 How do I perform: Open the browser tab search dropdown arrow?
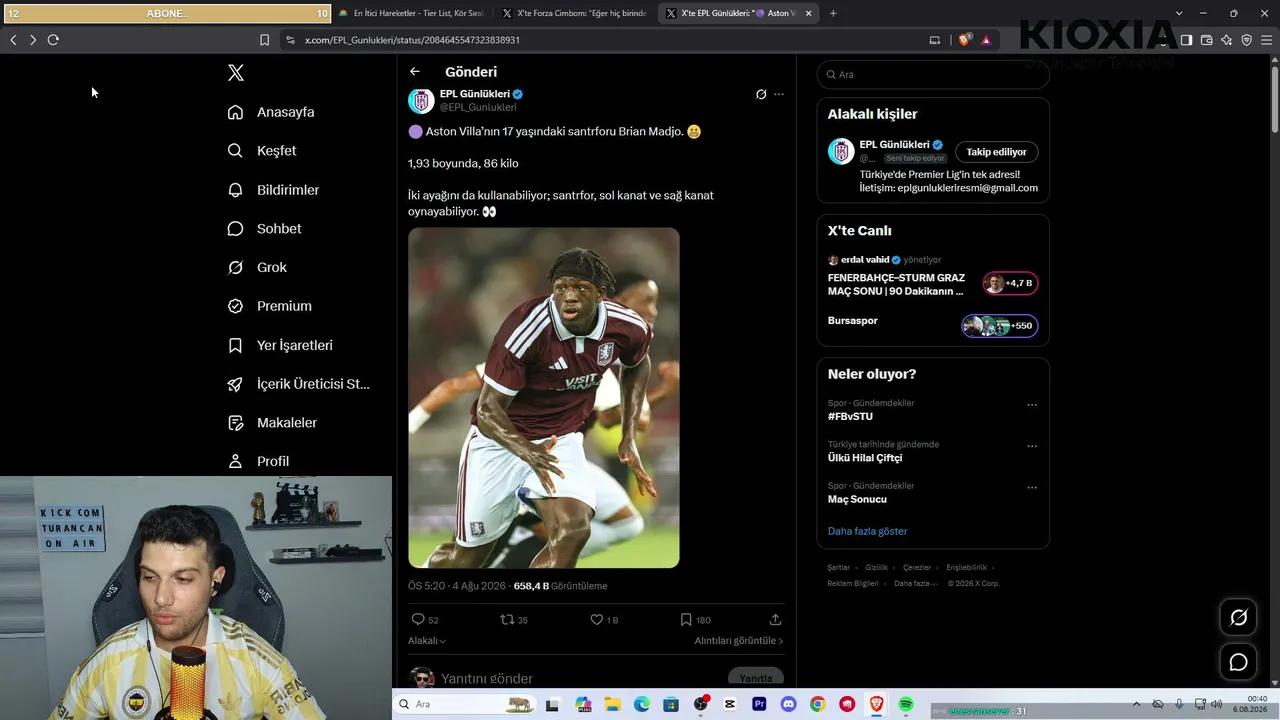pos(1179,13)
